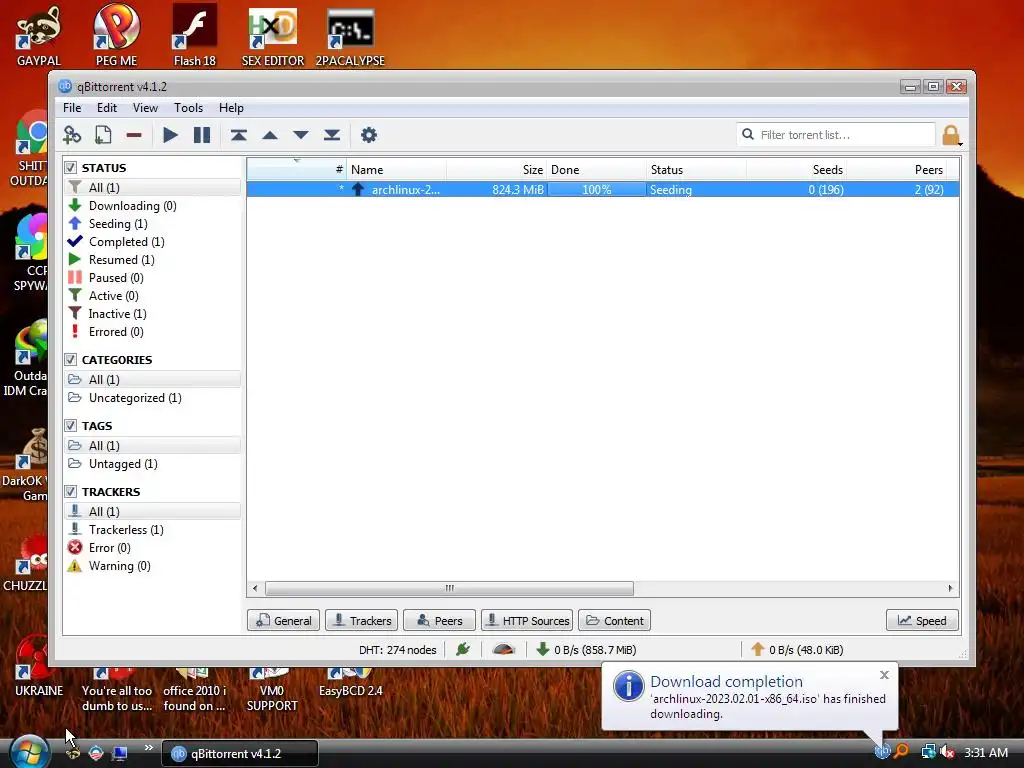Select Resumed (1) status filter

pyautogui.click(x=121, y=260)
